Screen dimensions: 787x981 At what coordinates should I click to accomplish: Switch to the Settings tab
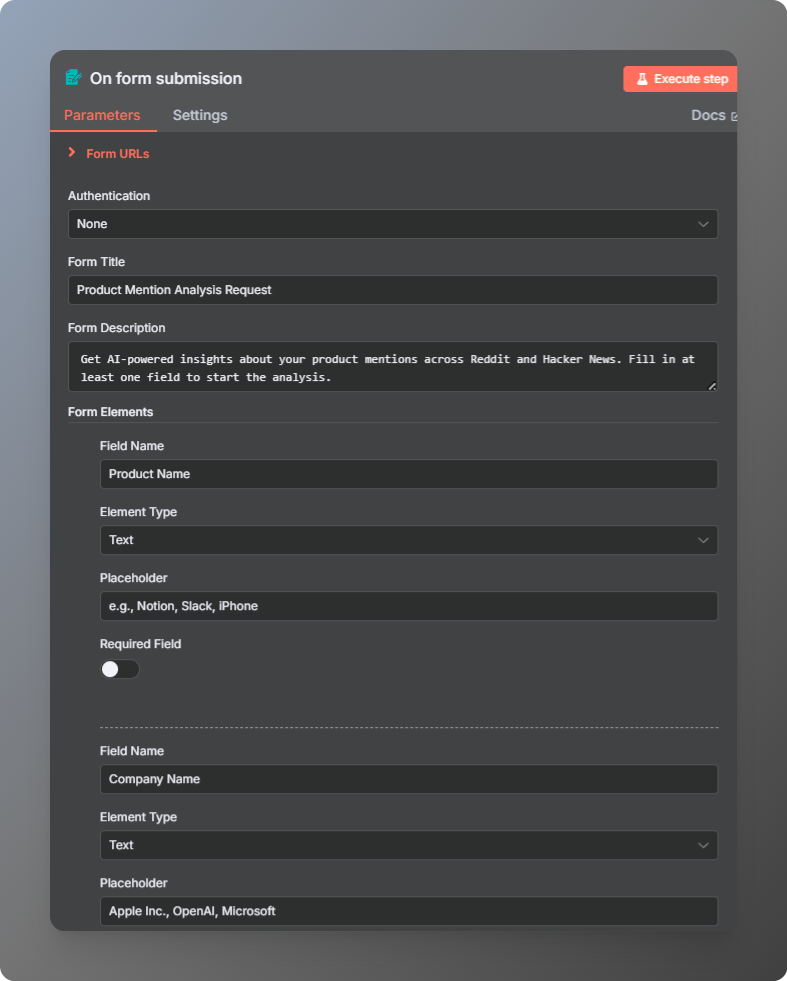pos(200,115)
